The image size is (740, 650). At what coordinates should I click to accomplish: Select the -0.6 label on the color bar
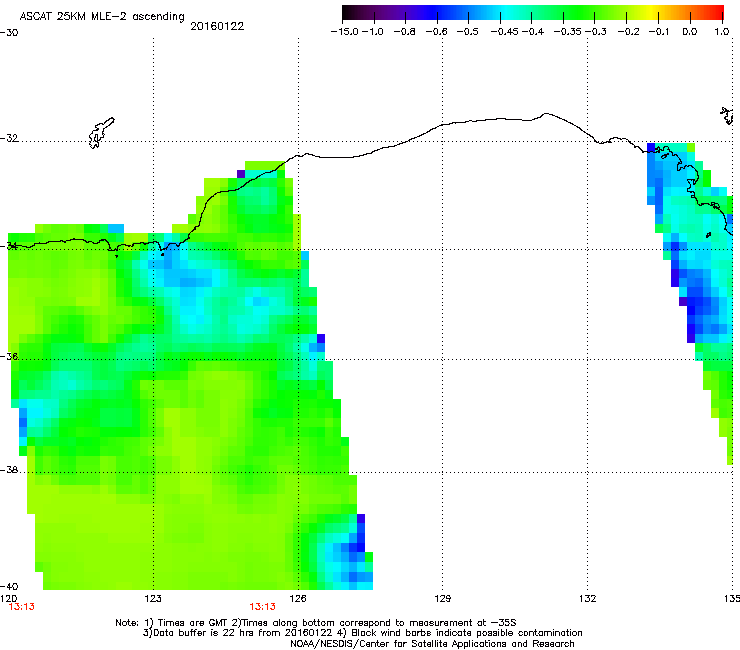436,32
